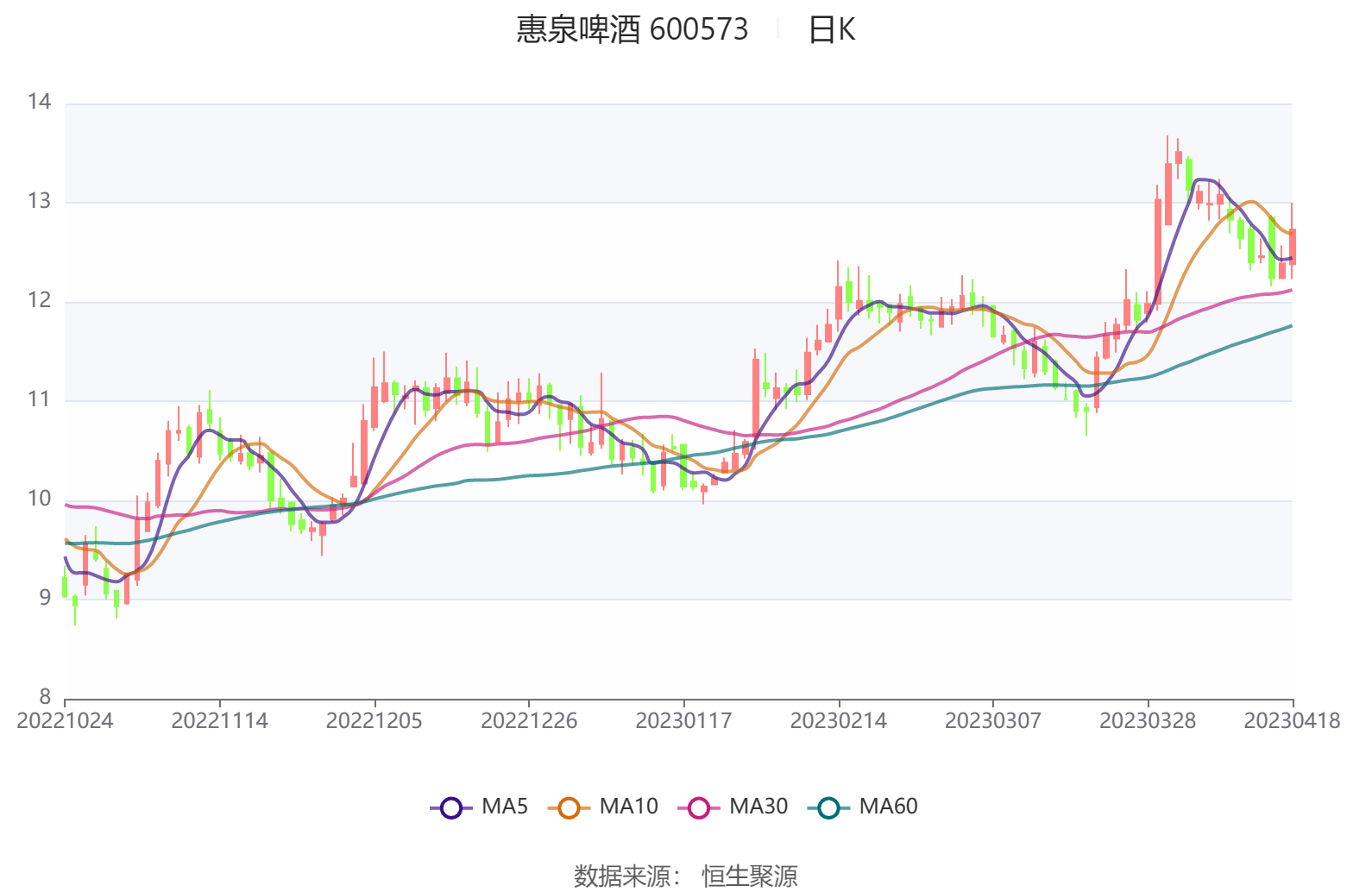This screenshot has width=1372, height=892.
Task: Click the 20230328 x-axis date label
Action: pos(1148,721)
